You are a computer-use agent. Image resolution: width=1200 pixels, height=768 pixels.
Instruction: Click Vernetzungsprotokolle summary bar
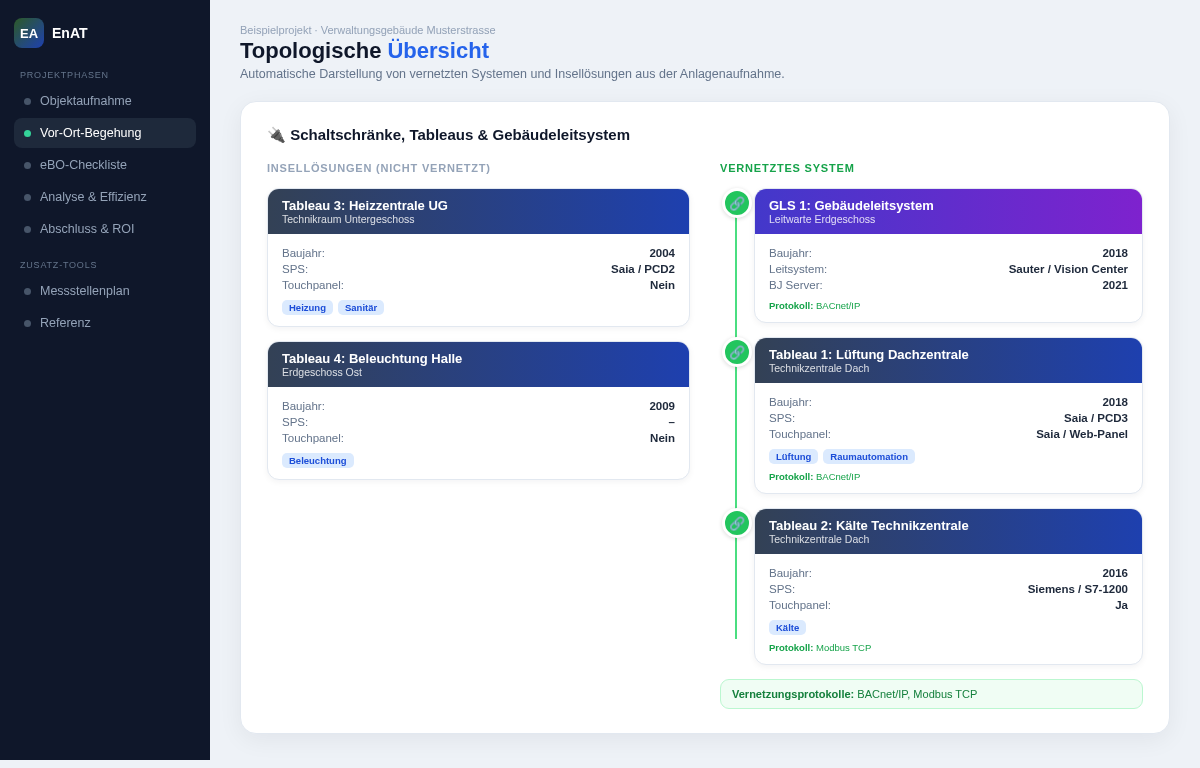click(931, 694)
